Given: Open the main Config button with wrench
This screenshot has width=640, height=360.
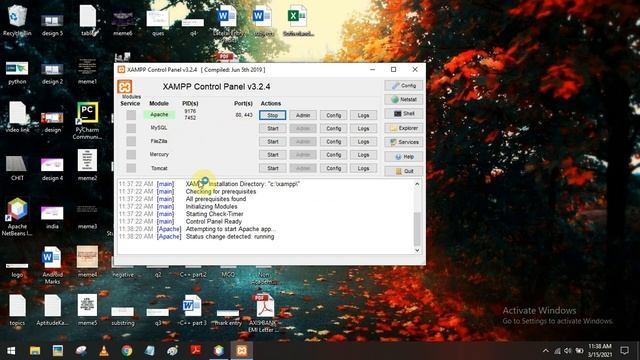Looking at the screenshot, I should point(404,85).
